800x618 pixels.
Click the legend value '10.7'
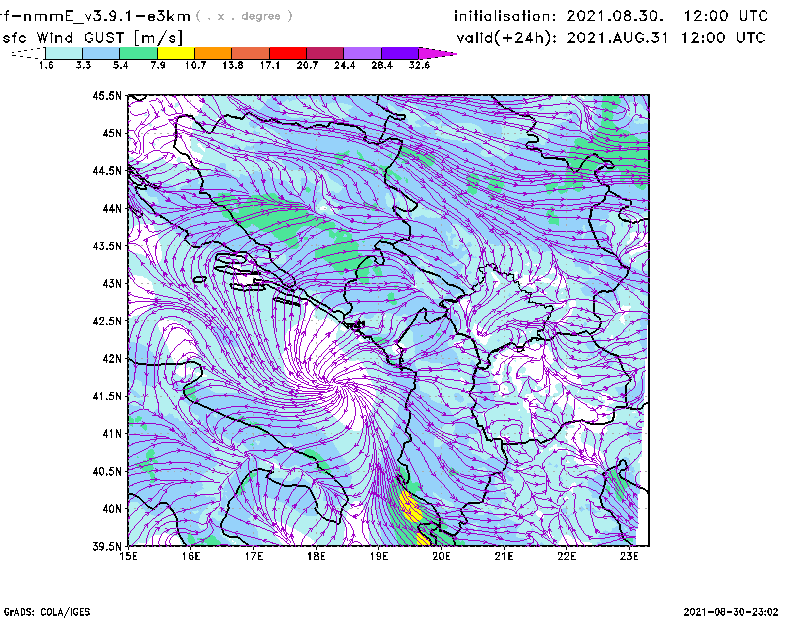pyautogui.click(x=195, y=65)
